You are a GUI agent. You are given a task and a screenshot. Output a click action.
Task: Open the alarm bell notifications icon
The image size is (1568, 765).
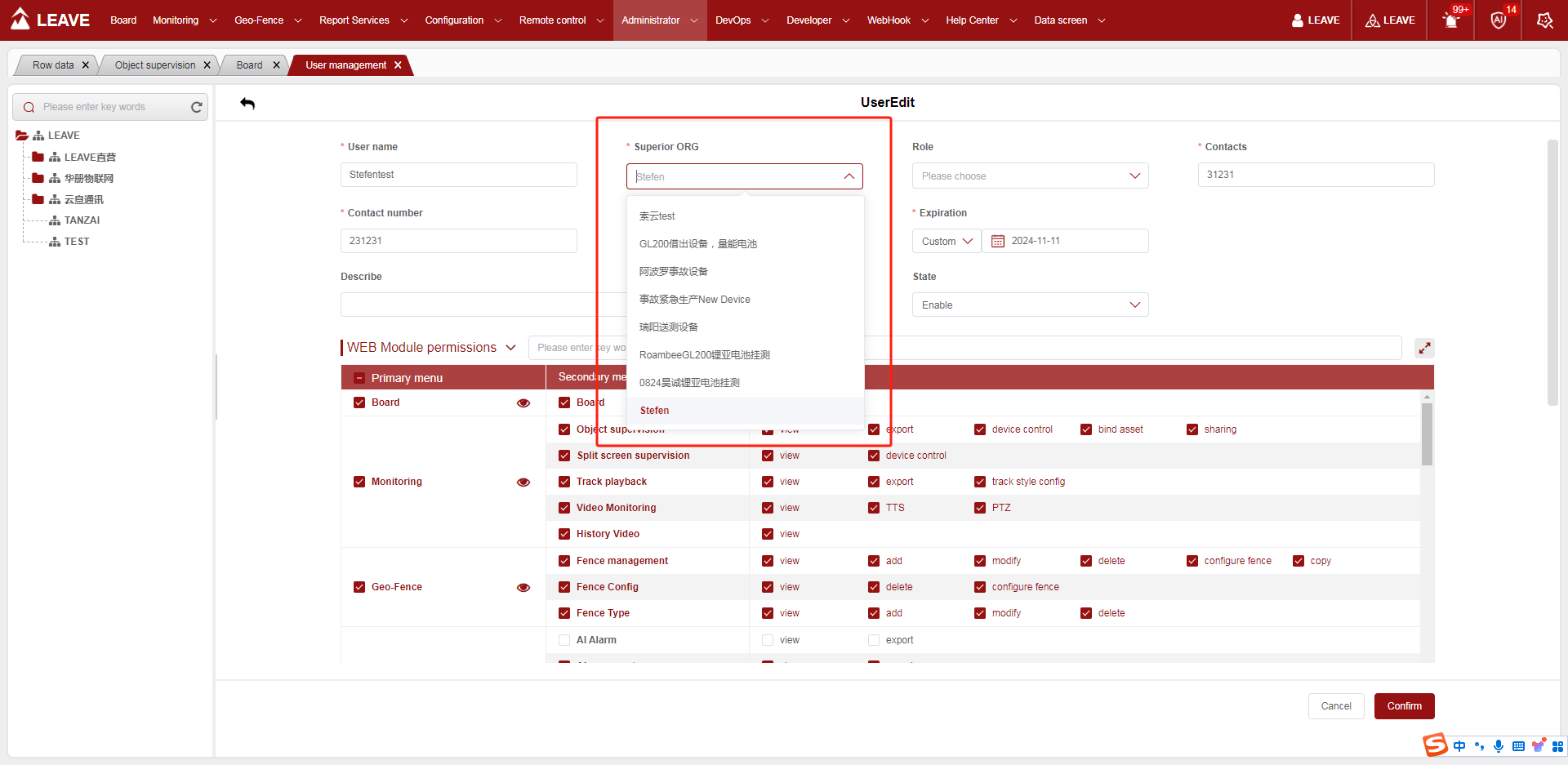1451,20
